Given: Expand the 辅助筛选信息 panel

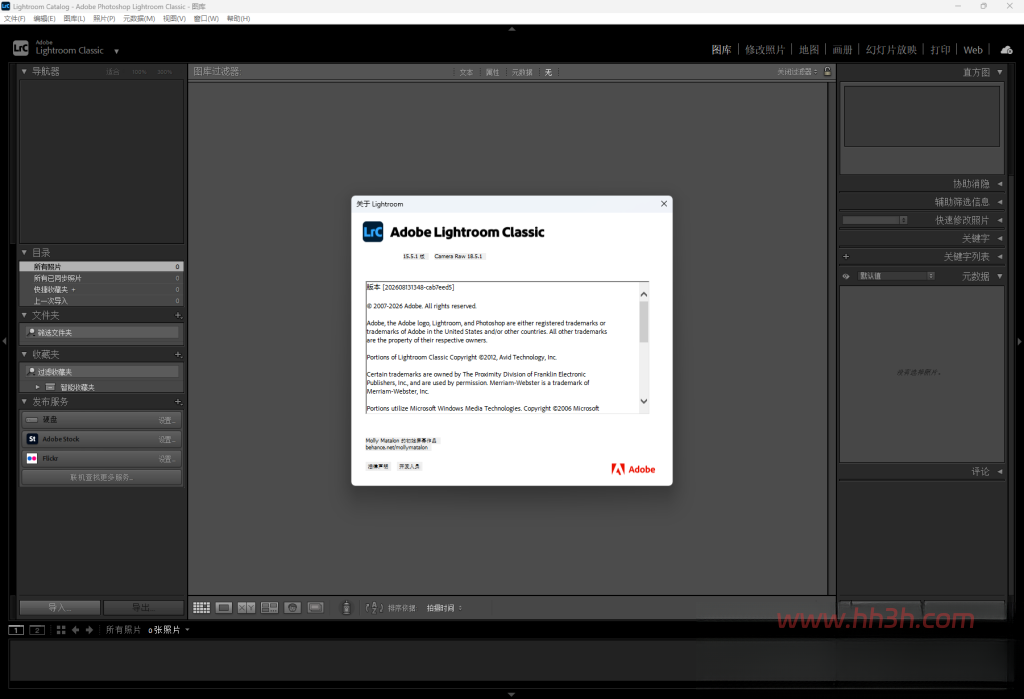Looking at the screenshot, I should [1000, 202].
